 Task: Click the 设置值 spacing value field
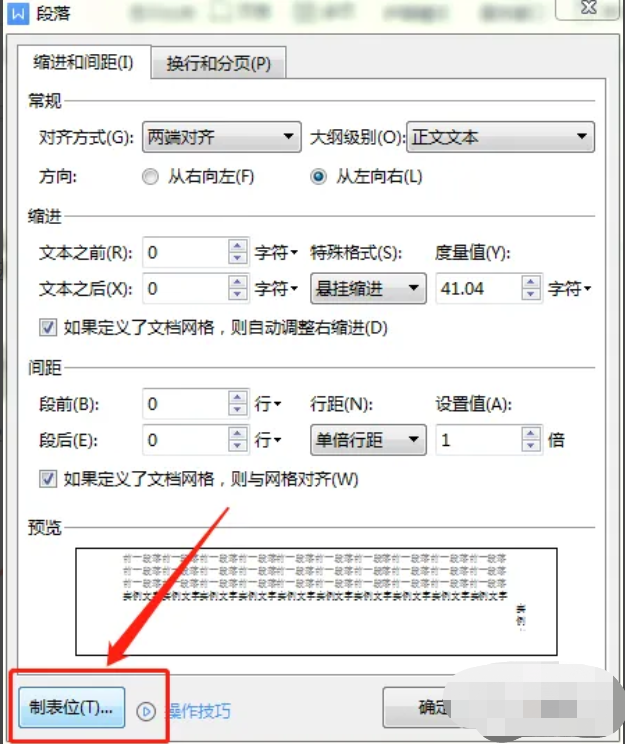(476, 440)
